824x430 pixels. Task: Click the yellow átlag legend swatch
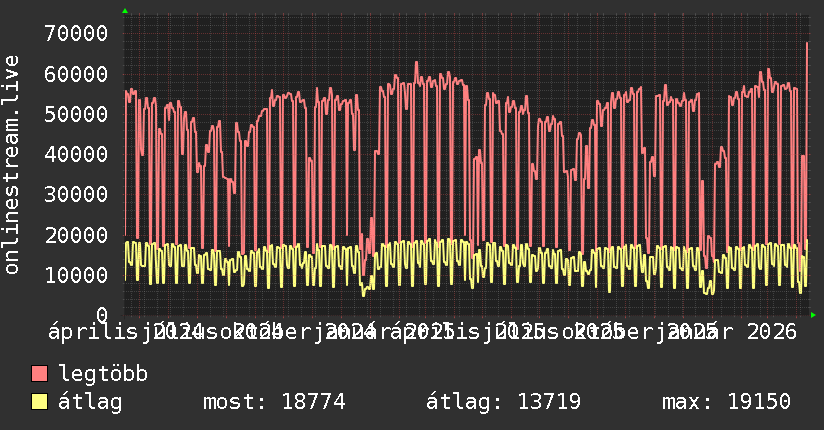[39, 401]
